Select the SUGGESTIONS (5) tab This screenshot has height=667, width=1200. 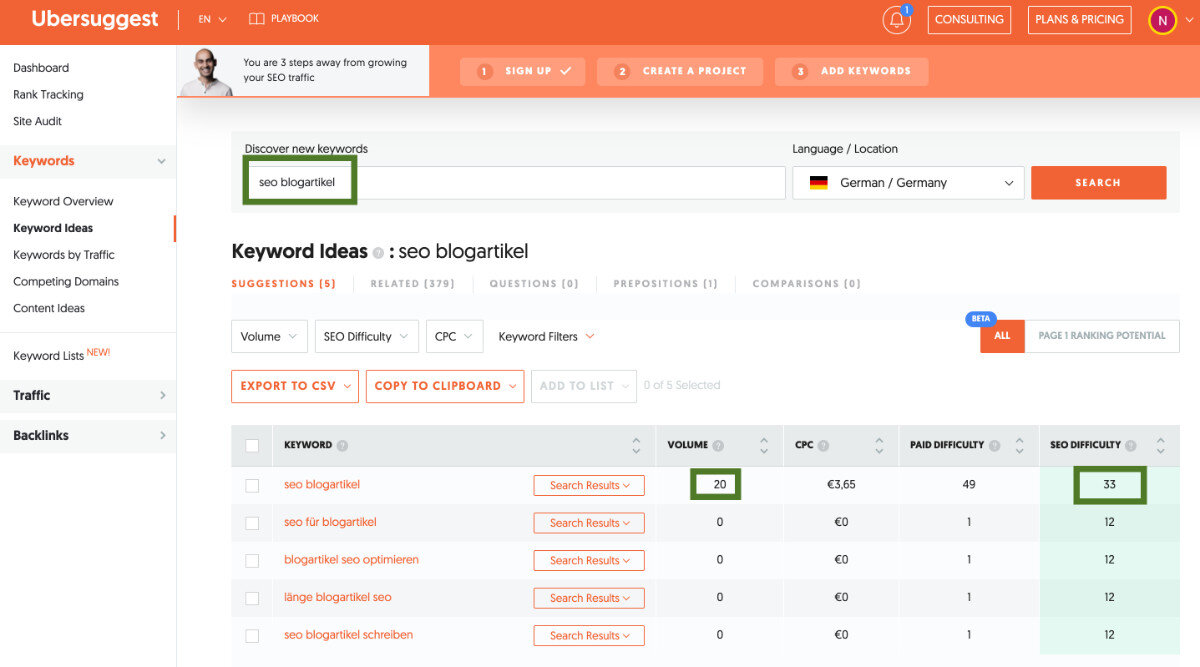point(284,284)
